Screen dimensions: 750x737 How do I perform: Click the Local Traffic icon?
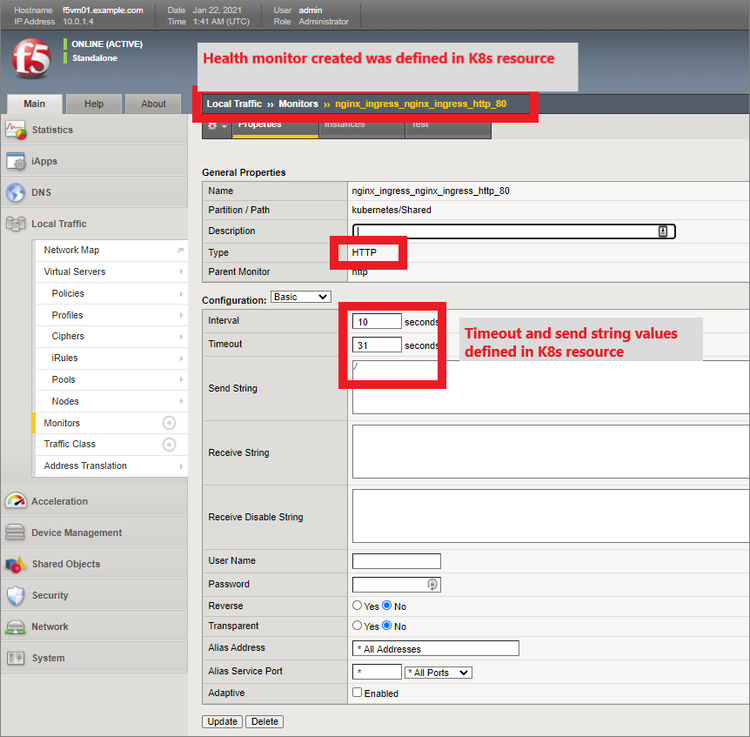pos(15,224)
